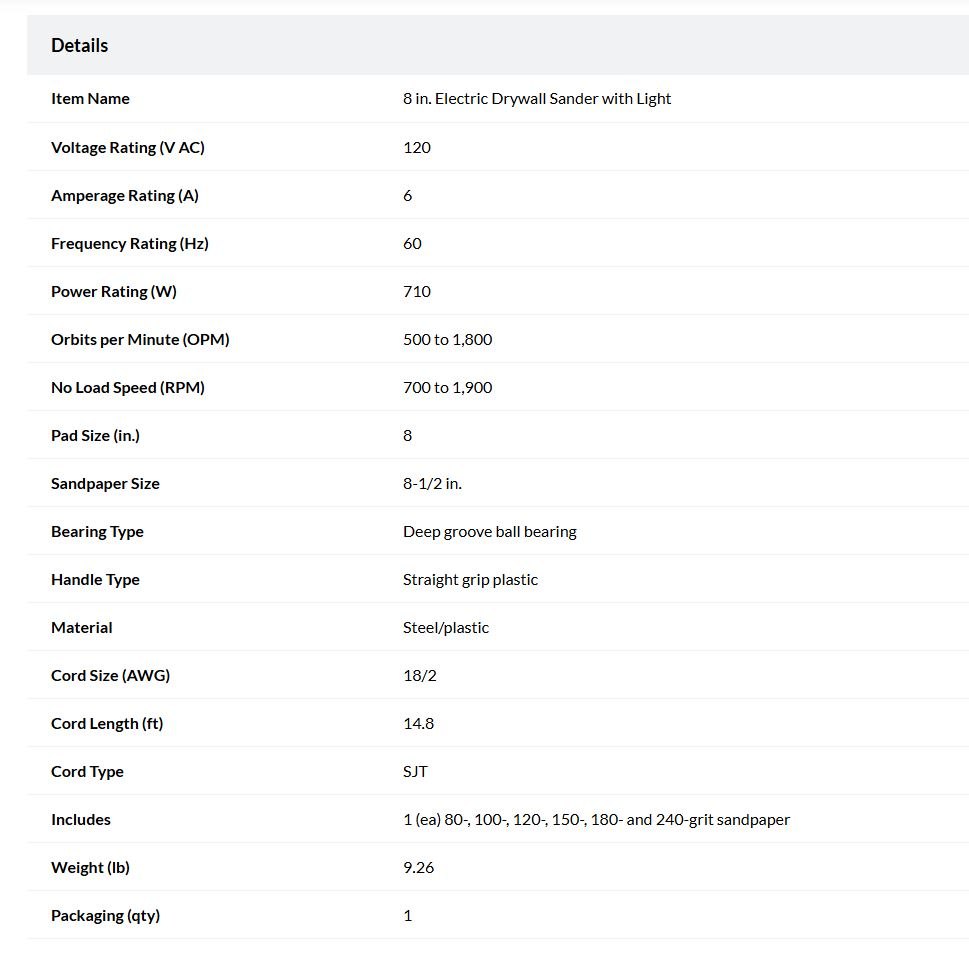Select the Frequency Rating (Hz) label
The image size is (969, 965).
(x=130, y=243)
